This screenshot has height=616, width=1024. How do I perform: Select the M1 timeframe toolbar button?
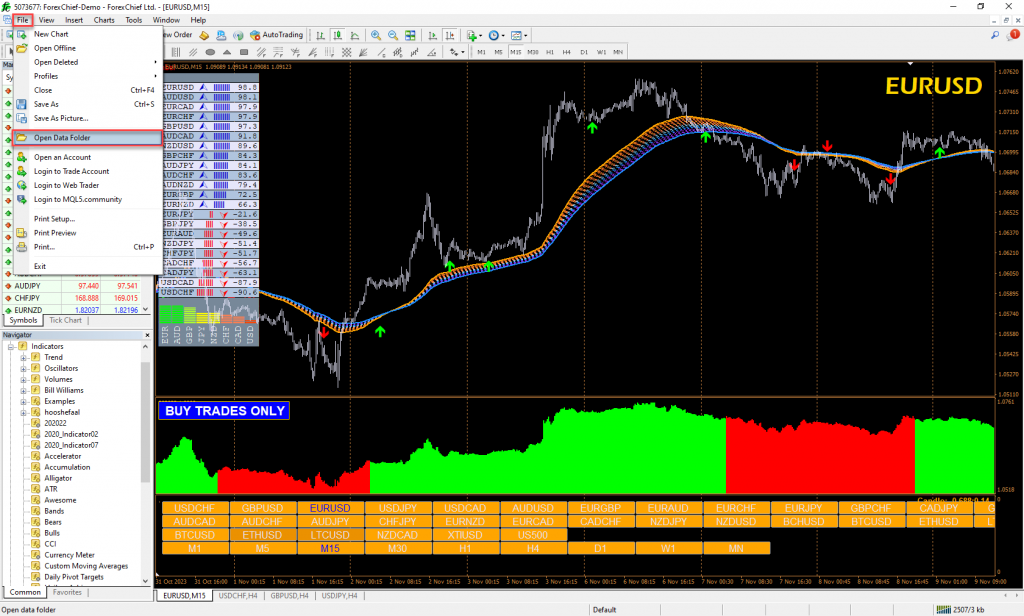click(481, 52)
